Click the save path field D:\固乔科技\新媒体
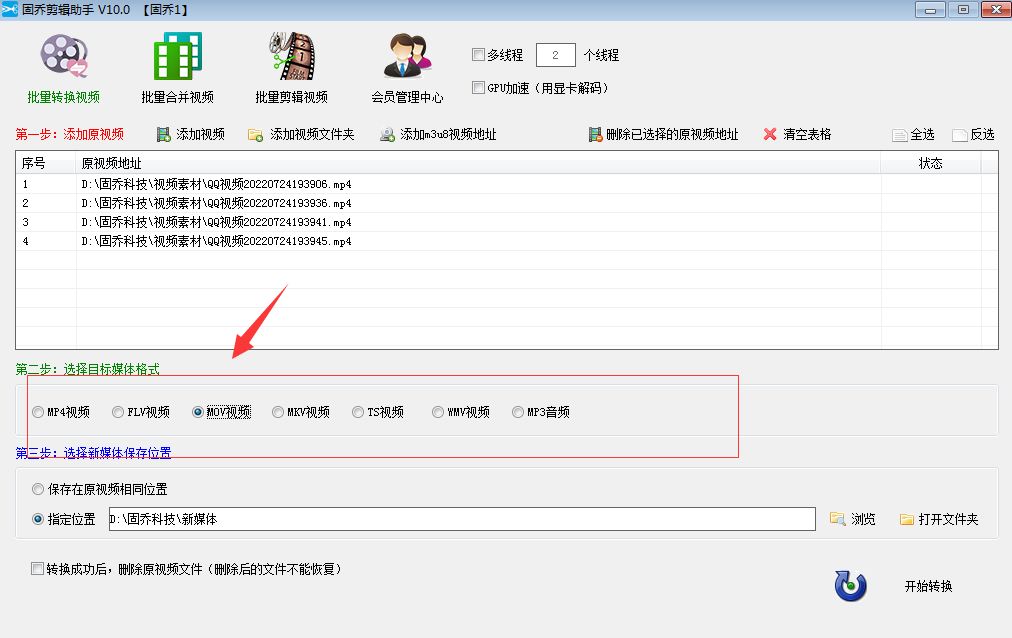 (x=462, y=519)
